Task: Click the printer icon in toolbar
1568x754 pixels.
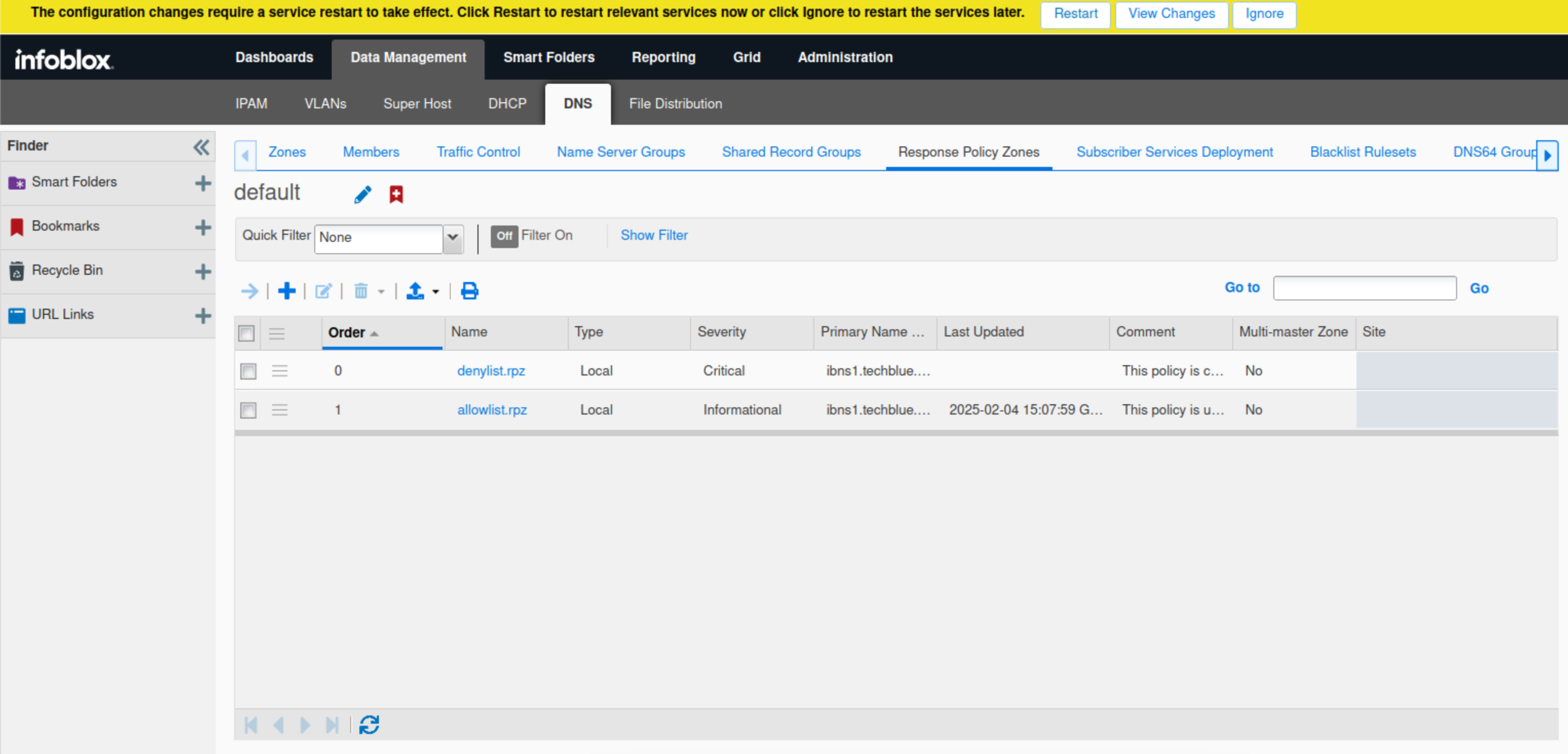Action: [469, 291]
